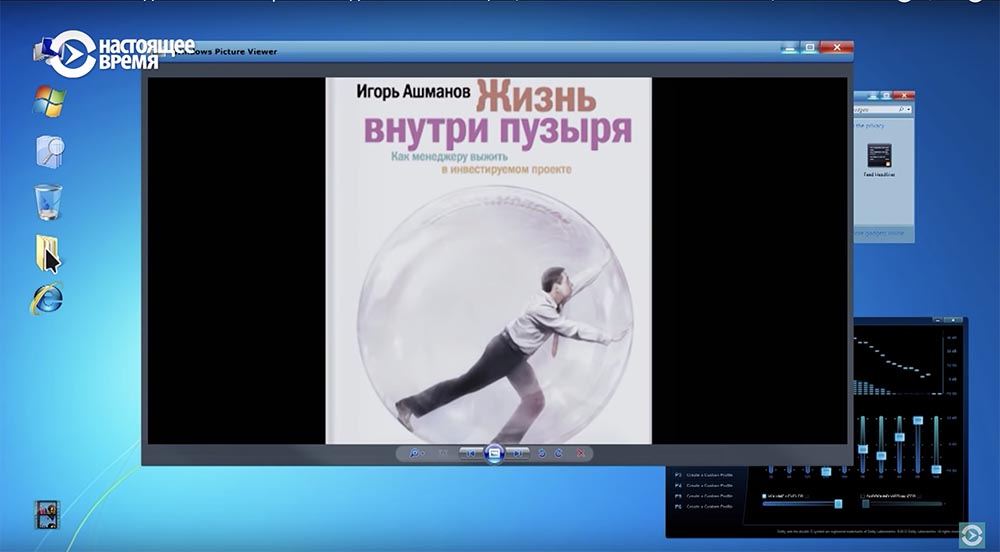Open the Windows logo desktop icon
This screenshot has width=1000, height=552.
point(49,101)
